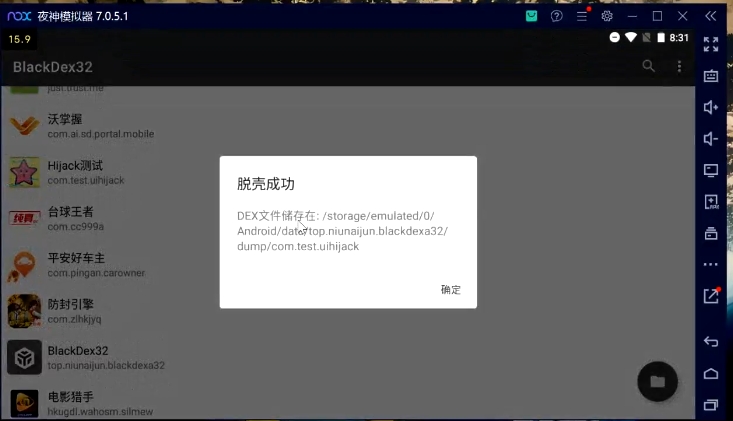Open the Nox store bag icon

pos(532,16)
